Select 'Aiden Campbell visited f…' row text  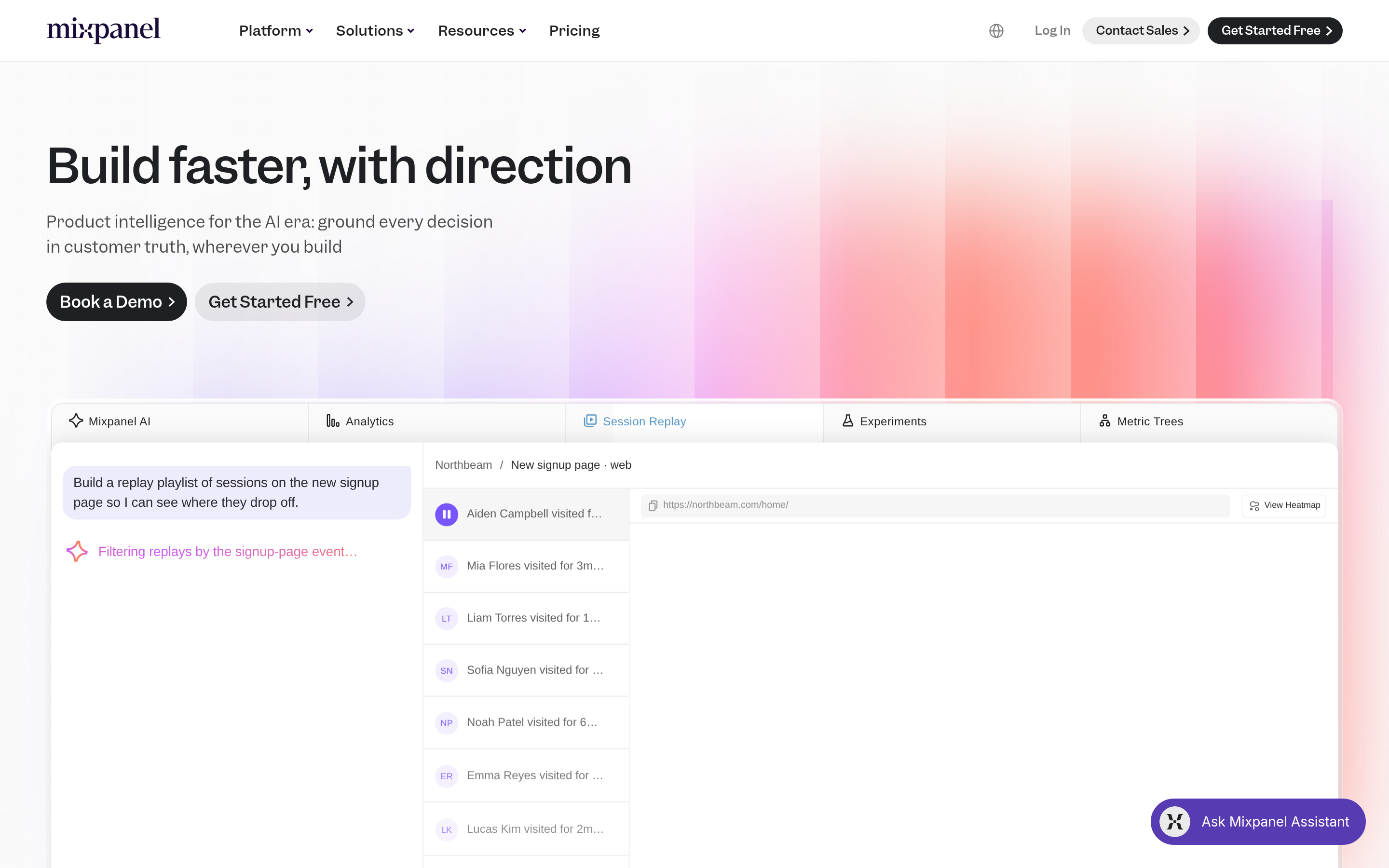pos(534,513)
